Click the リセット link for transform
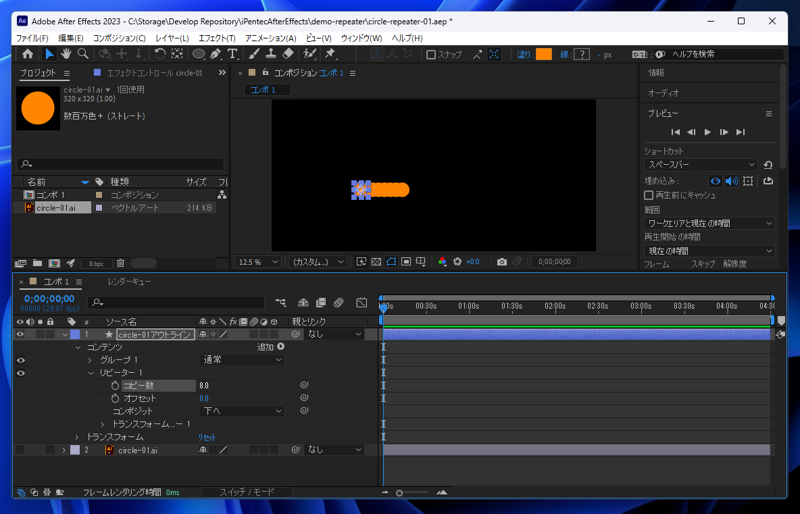Viewport: 800px width, 514px height. [x=206, y=437]
